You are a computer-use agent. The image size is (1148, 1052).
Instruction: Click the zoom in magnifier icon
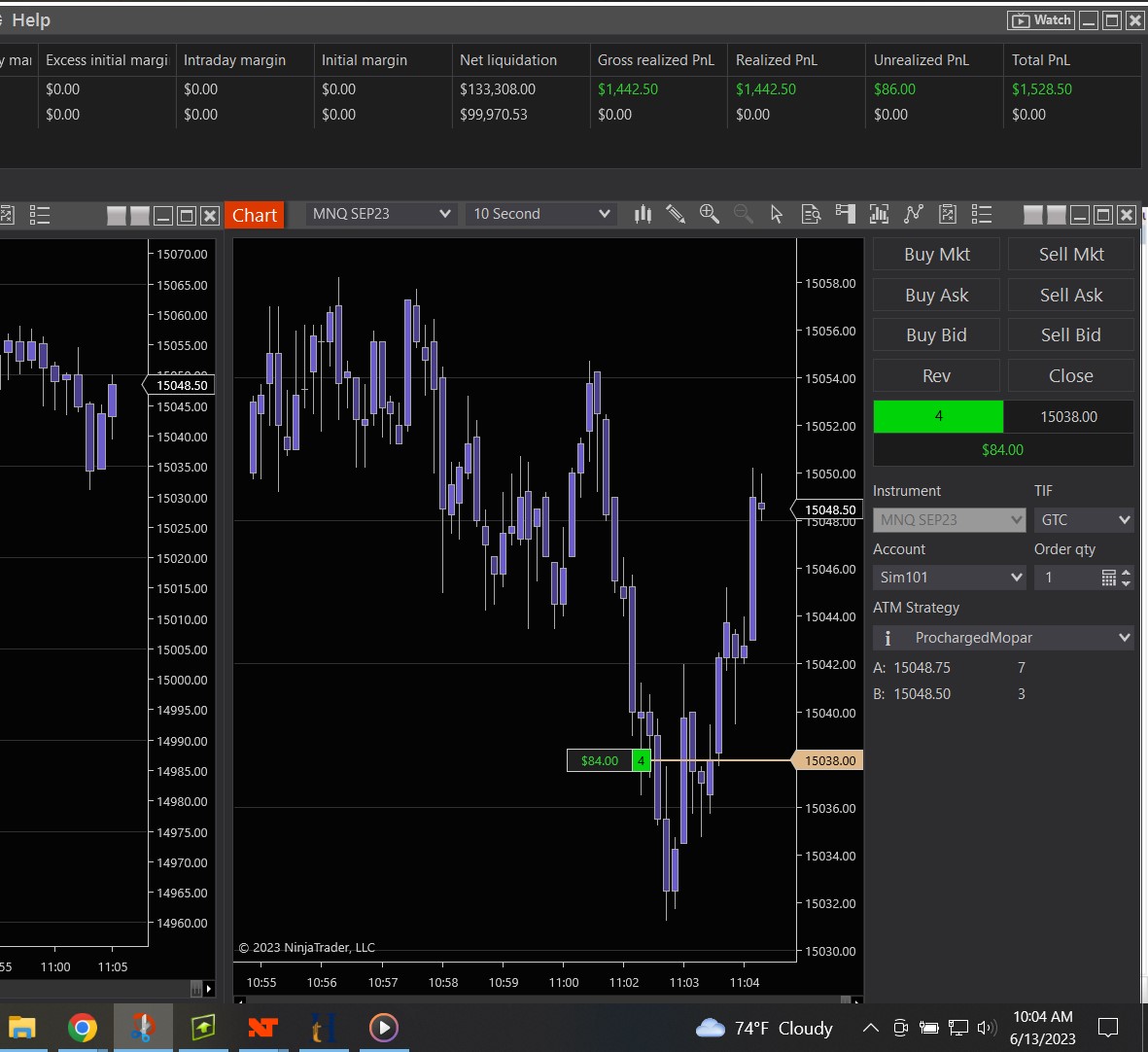[710, 214]
